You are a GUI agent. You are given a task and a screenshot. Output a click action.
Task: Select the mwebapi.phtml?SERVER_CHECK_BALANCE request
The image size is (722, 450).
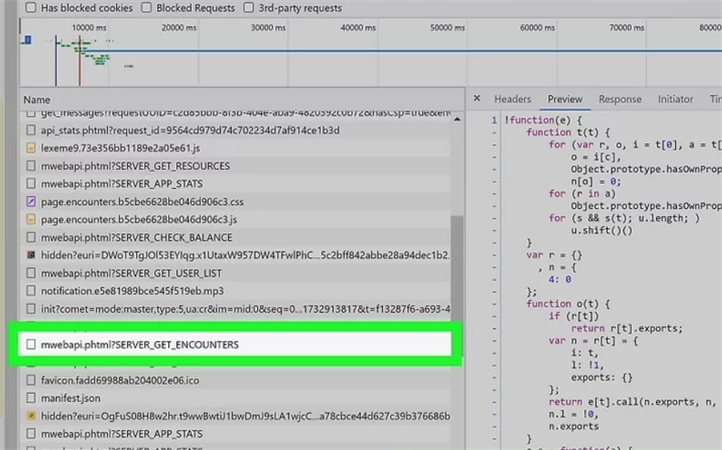point(136,238)
